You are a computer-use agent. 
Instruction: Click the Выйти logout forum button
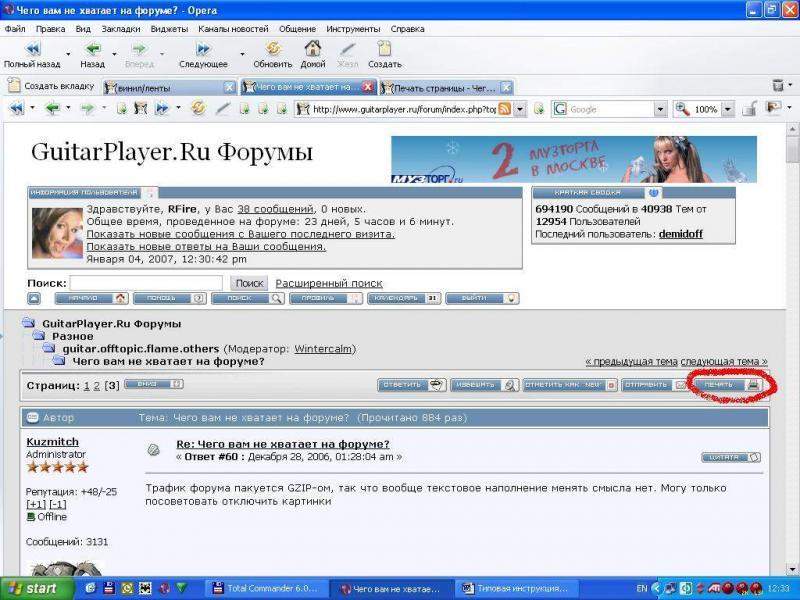click(x=482, y=298)
